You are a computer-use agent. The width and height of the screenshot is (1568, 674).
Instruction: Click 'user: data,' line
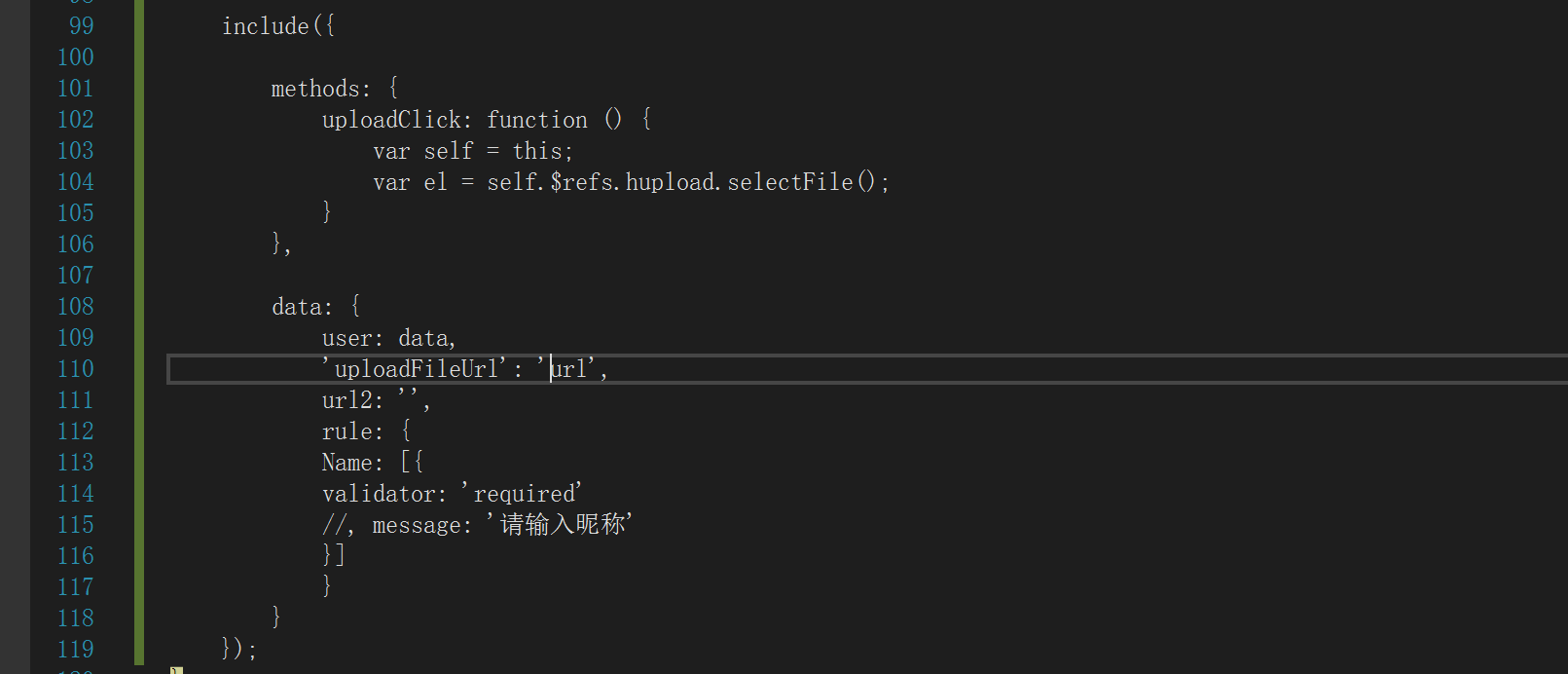388,338
